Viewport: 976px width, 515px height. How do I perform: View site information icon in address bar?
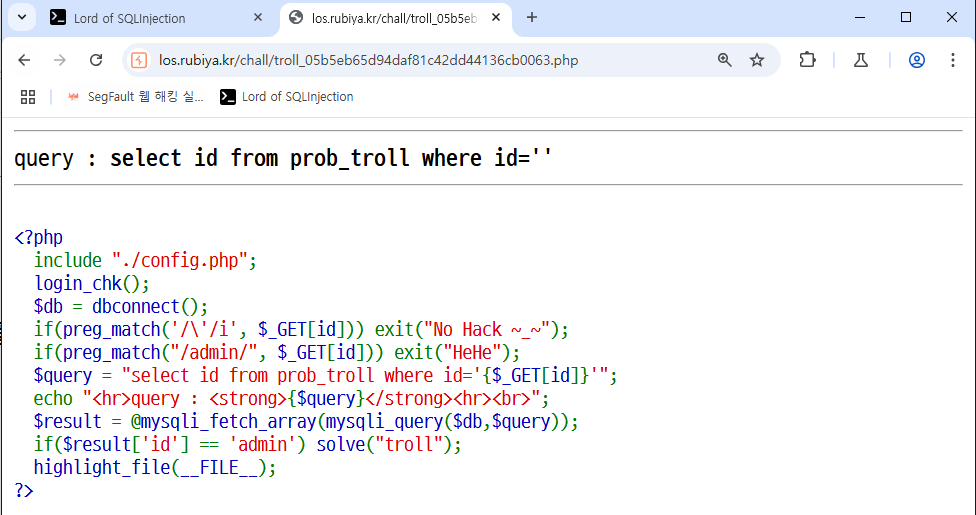pos(139,60)
